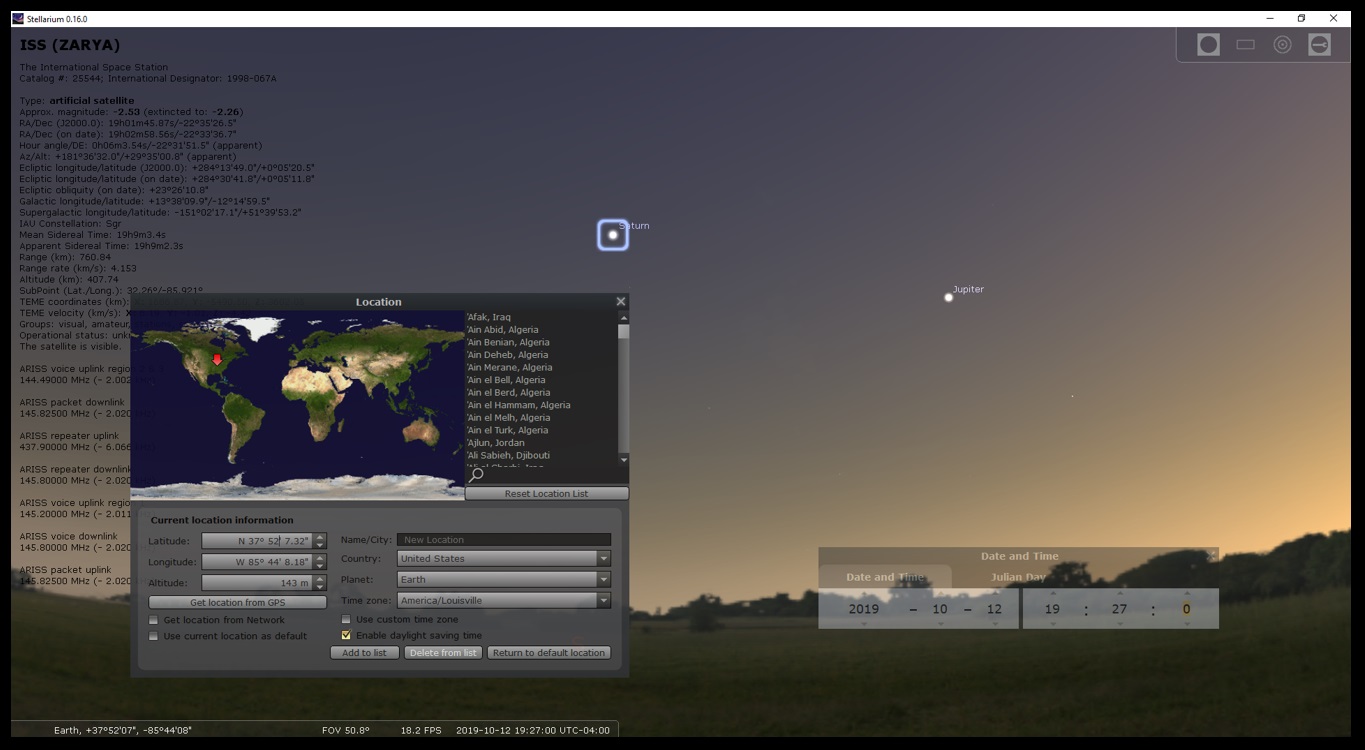Screen dimensions: 1365x750
Task: Click Return to default location button
Action: [x=549, y=653]
